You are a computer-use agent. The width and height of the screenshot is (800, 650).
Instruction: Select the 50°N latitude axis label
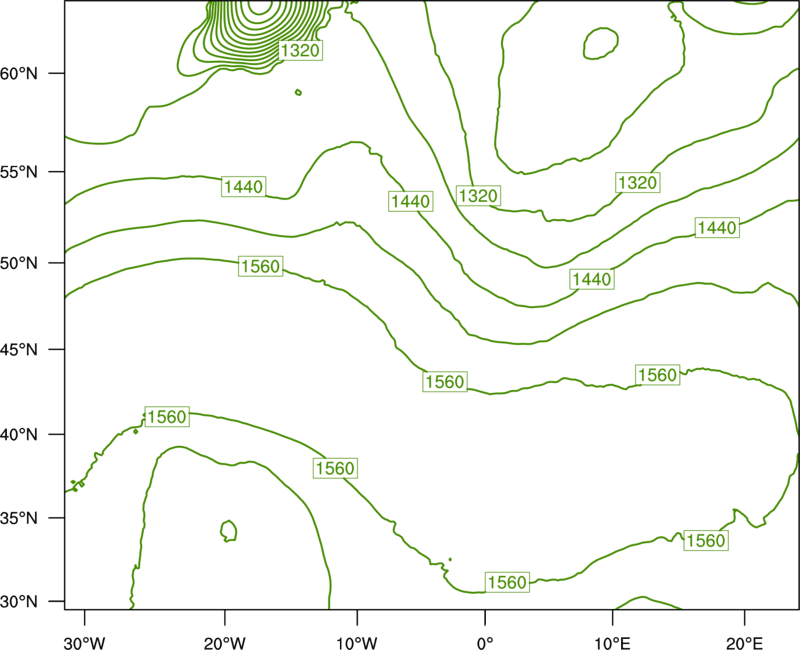click(x=19, y=263)
